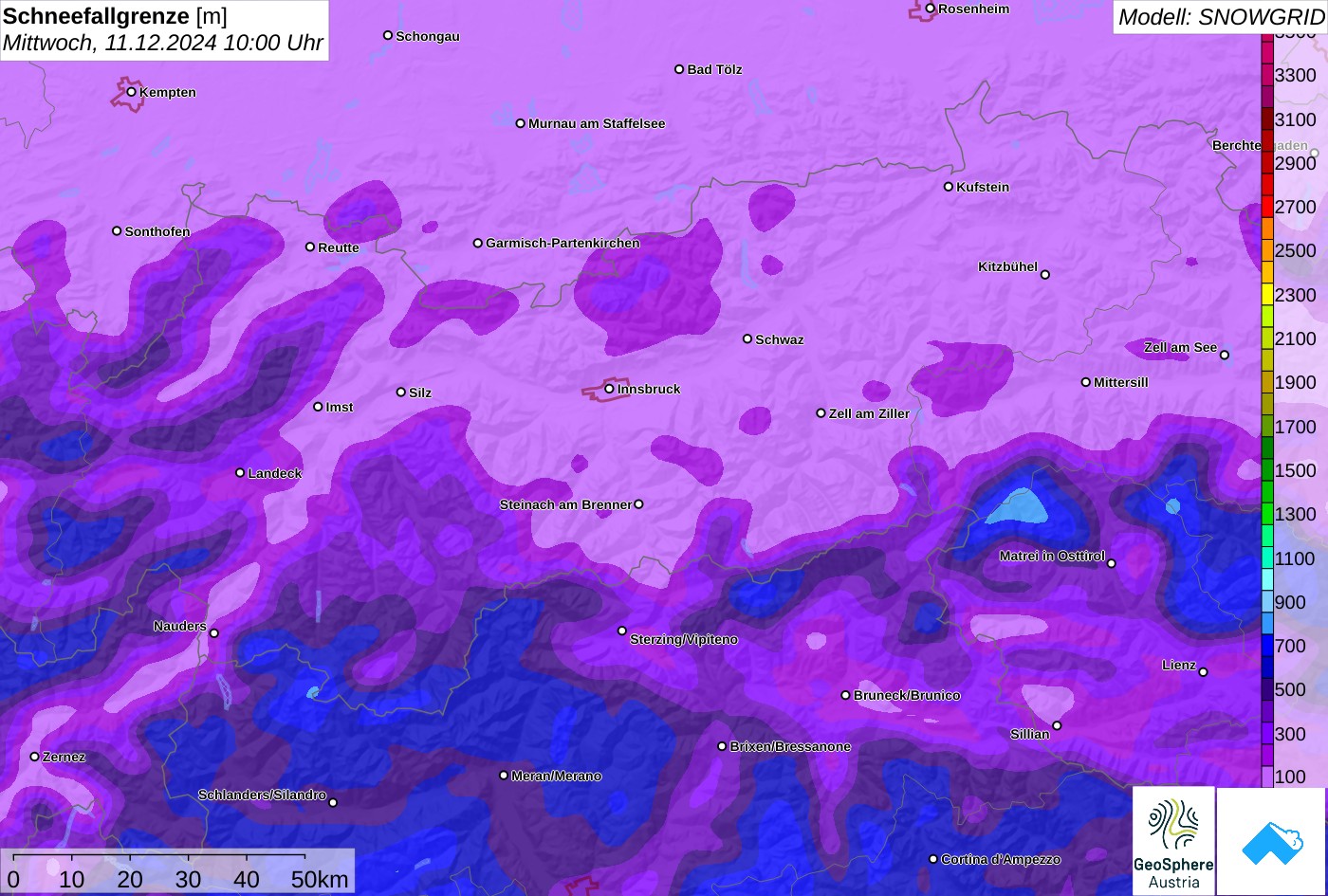Click the Landeck location dot

tap(240, 473)
